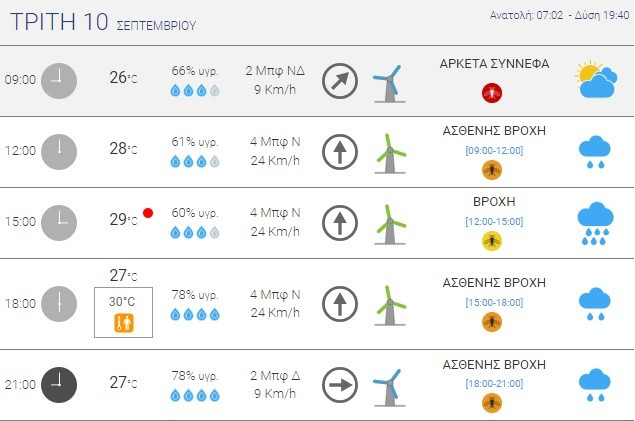The width and height of the screenshot is (635, 421).
Task: Click the dark night clock at 21:00
Action: (x=59, y=384)
